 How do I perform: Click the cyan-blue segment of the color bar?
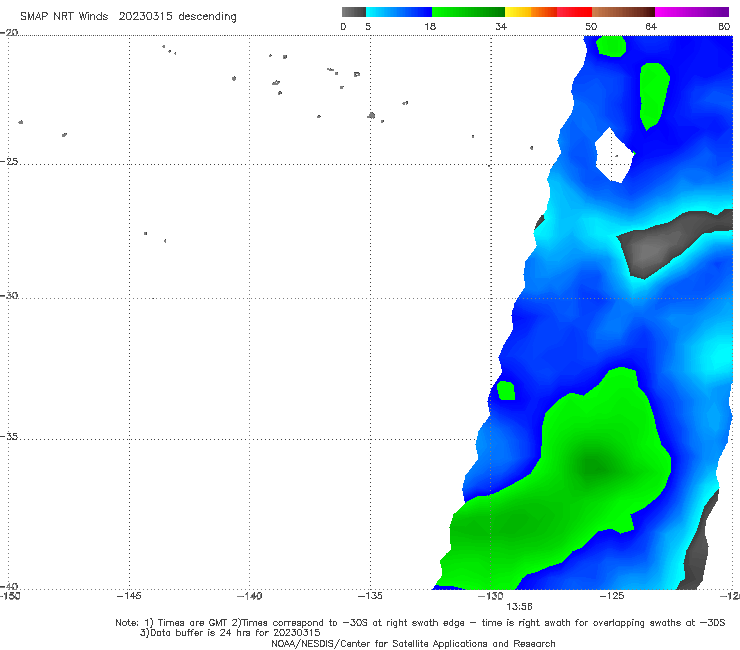399,12
